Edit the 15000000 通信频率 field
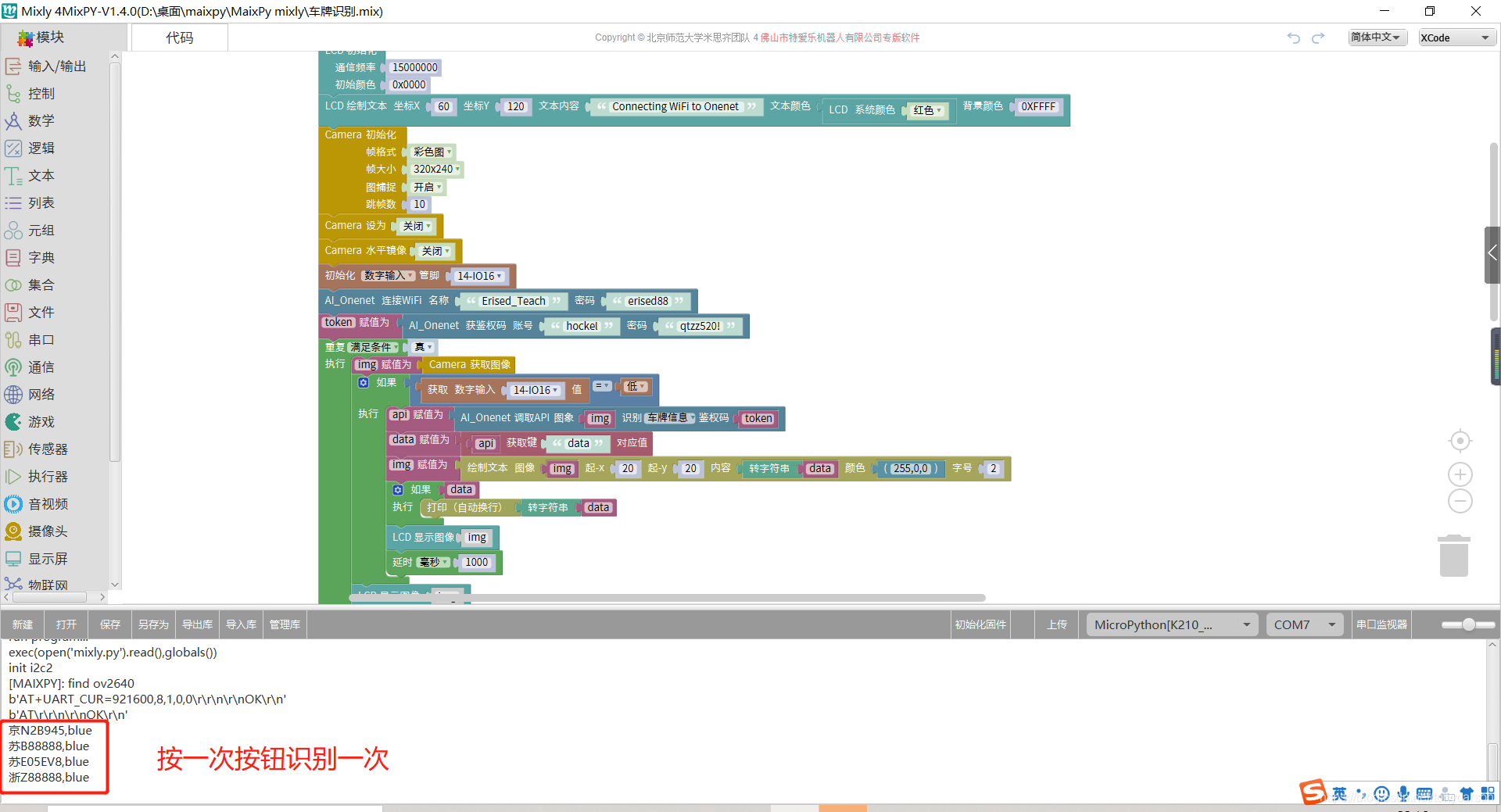 point(414,68)
